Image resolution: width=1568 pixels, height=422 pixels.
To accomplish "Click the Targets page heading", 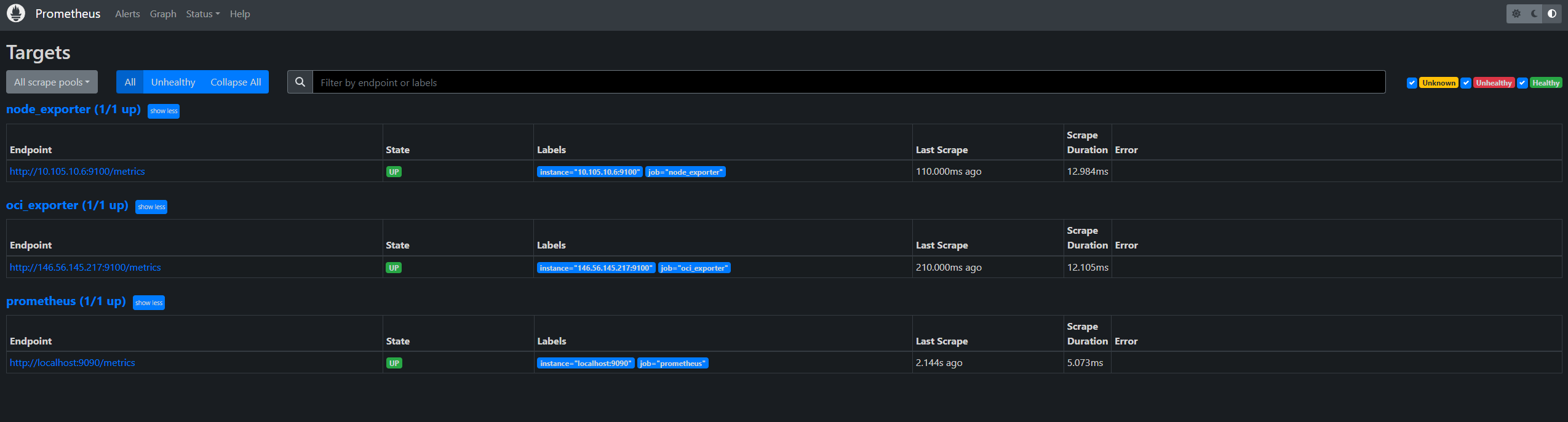I will 38,52.
